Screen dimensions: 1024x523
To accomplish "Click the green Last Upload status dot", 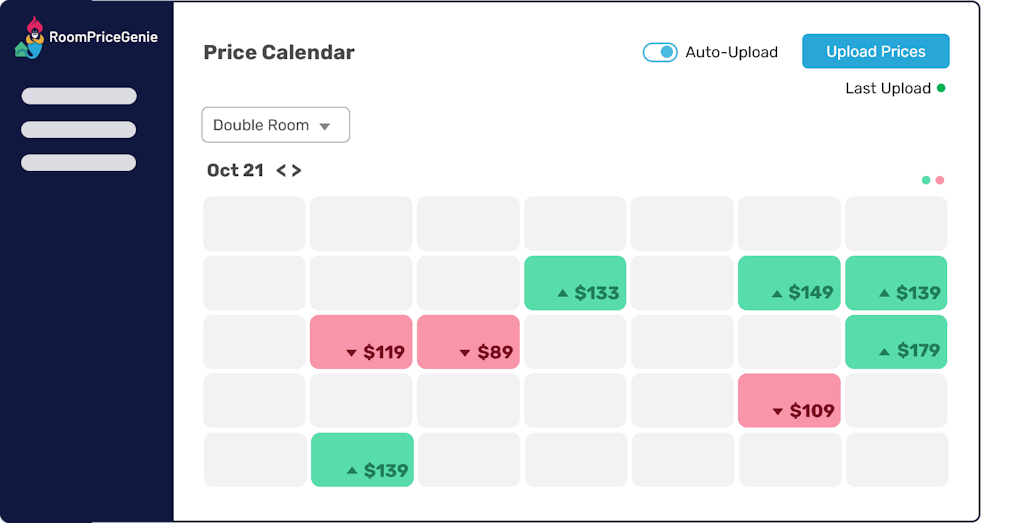I will tap(940, 88).
